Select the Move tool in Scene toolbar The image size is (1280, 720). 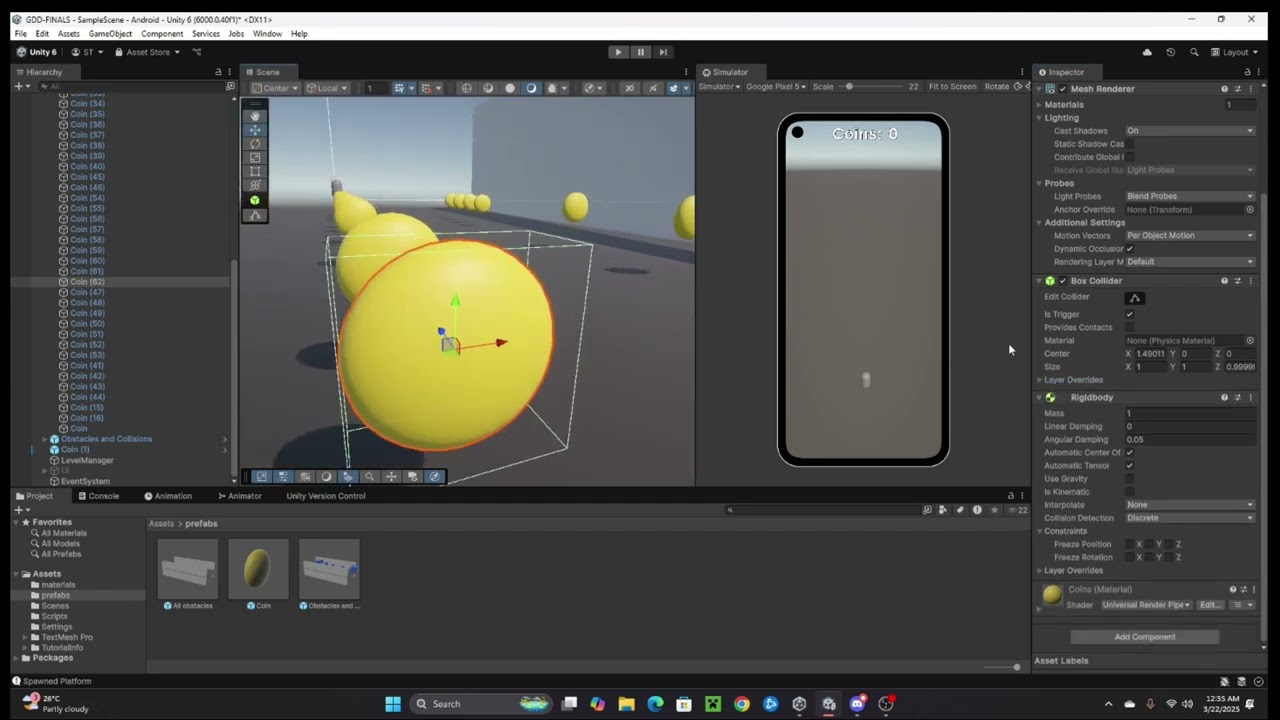point(255,130)
